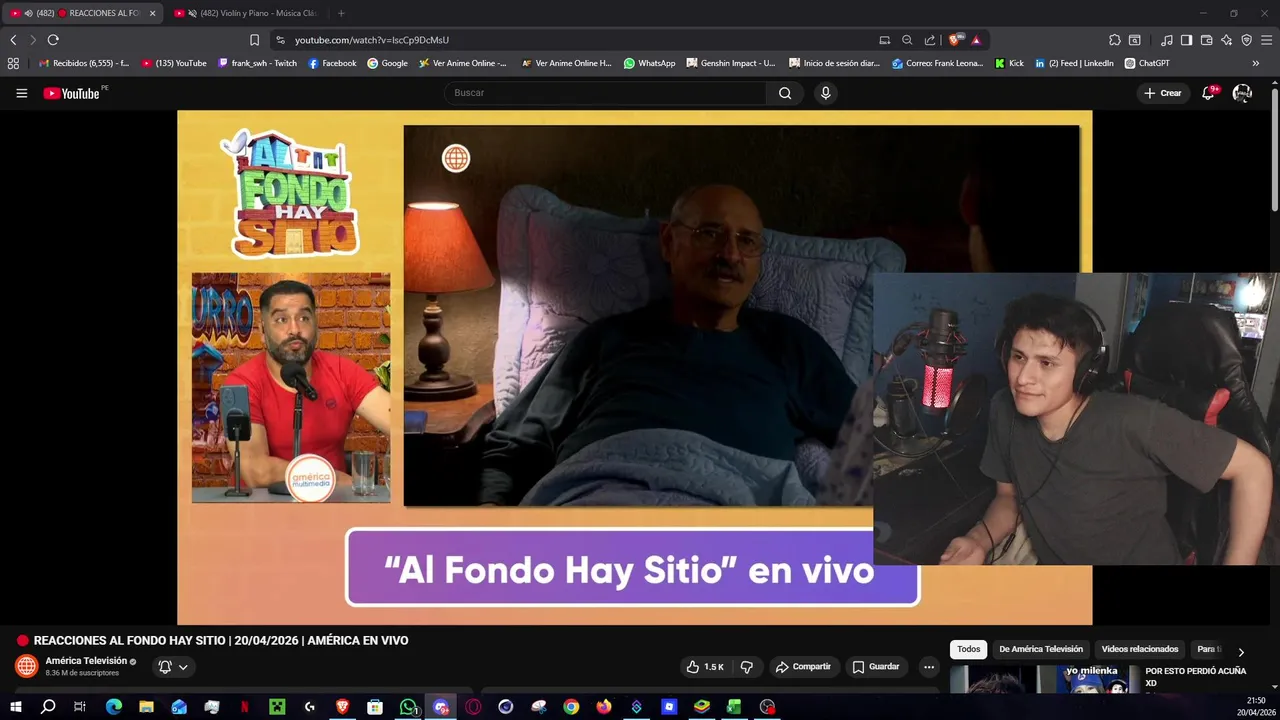1280x720 pixels.
Task: Open POR ESTO PERDIÓ ACUÑA recommended video
Action: pyautogui.click(x=1196, y=677)
